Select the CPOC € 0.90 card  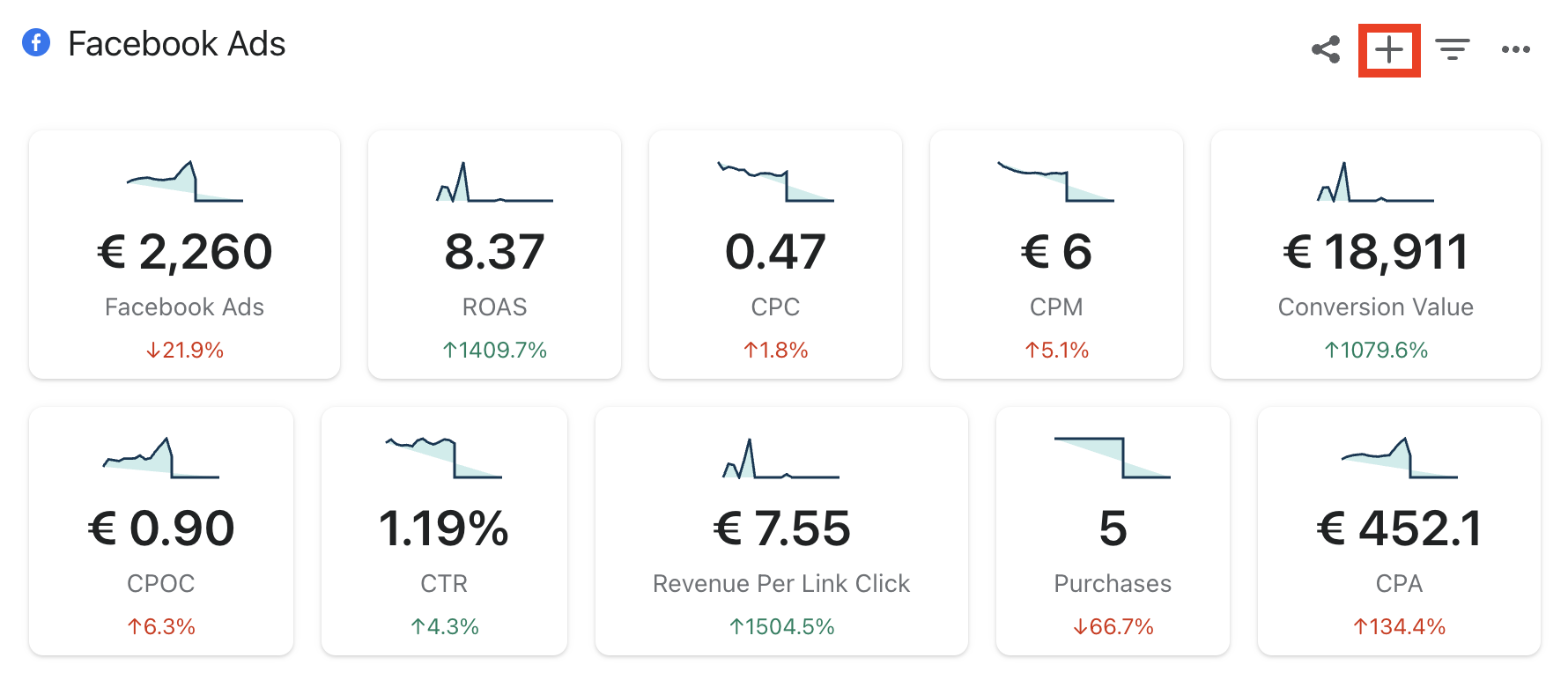coord(161,531)
